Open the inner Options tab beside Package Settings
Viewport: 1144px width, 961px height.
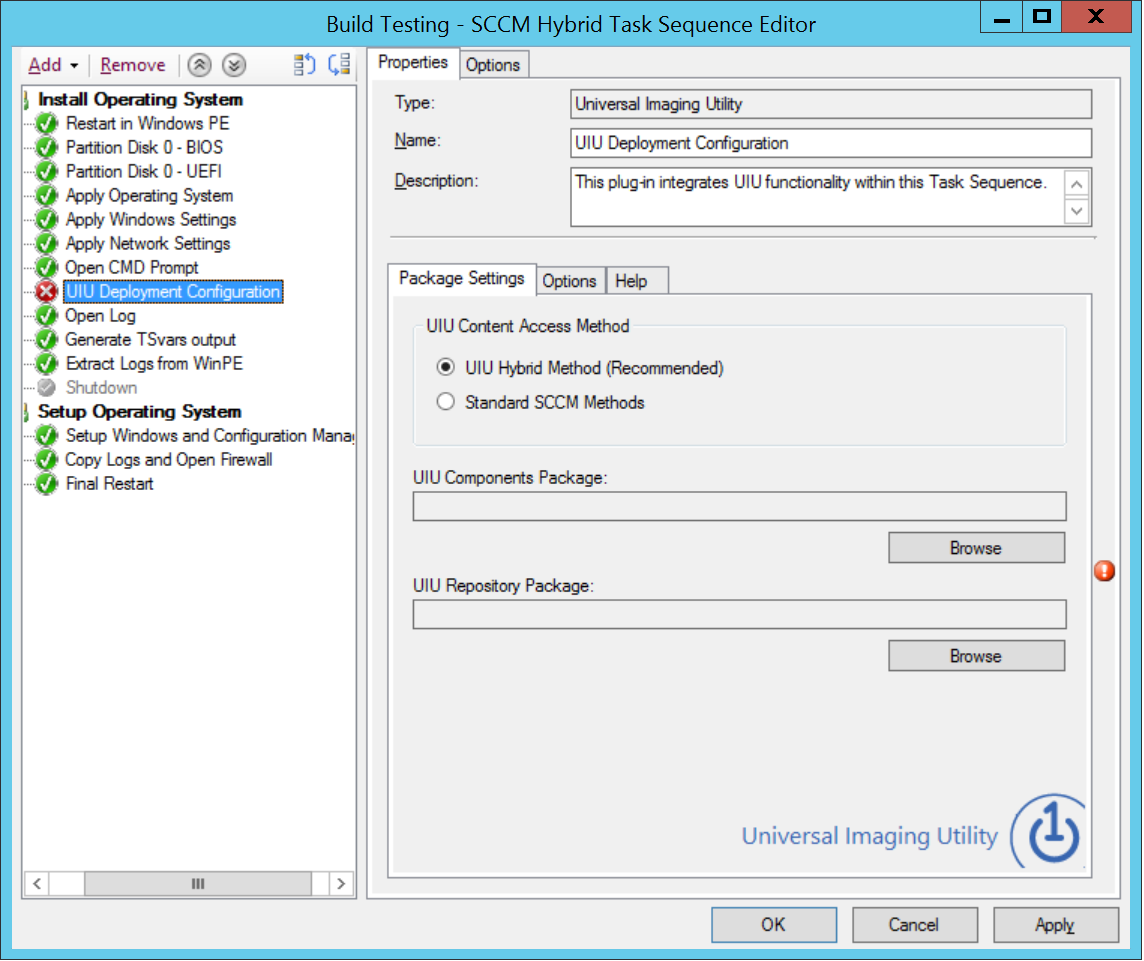569,281
